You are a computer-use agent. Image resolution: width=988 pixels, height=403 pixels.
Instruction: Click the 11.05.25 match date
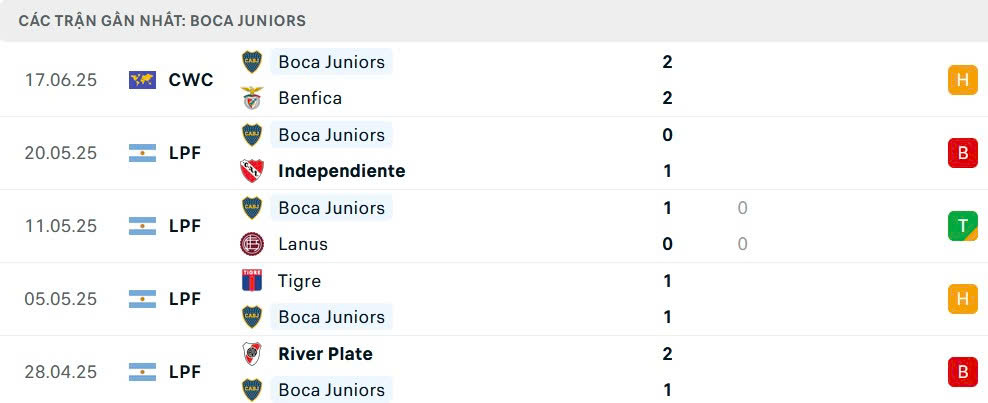click(x=61, y=226)
